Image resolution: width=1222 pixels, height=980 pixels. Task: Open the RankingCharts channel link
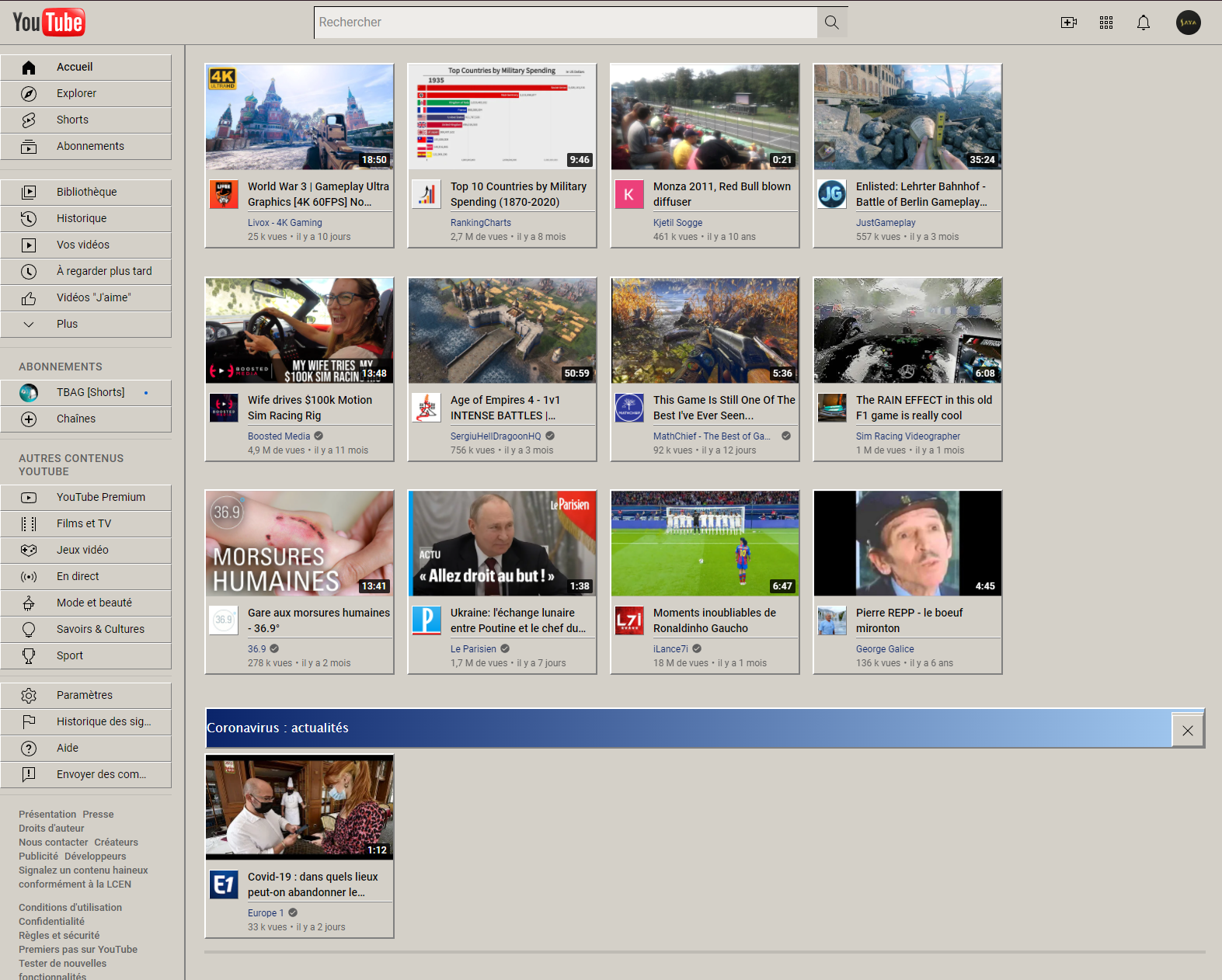481,223
